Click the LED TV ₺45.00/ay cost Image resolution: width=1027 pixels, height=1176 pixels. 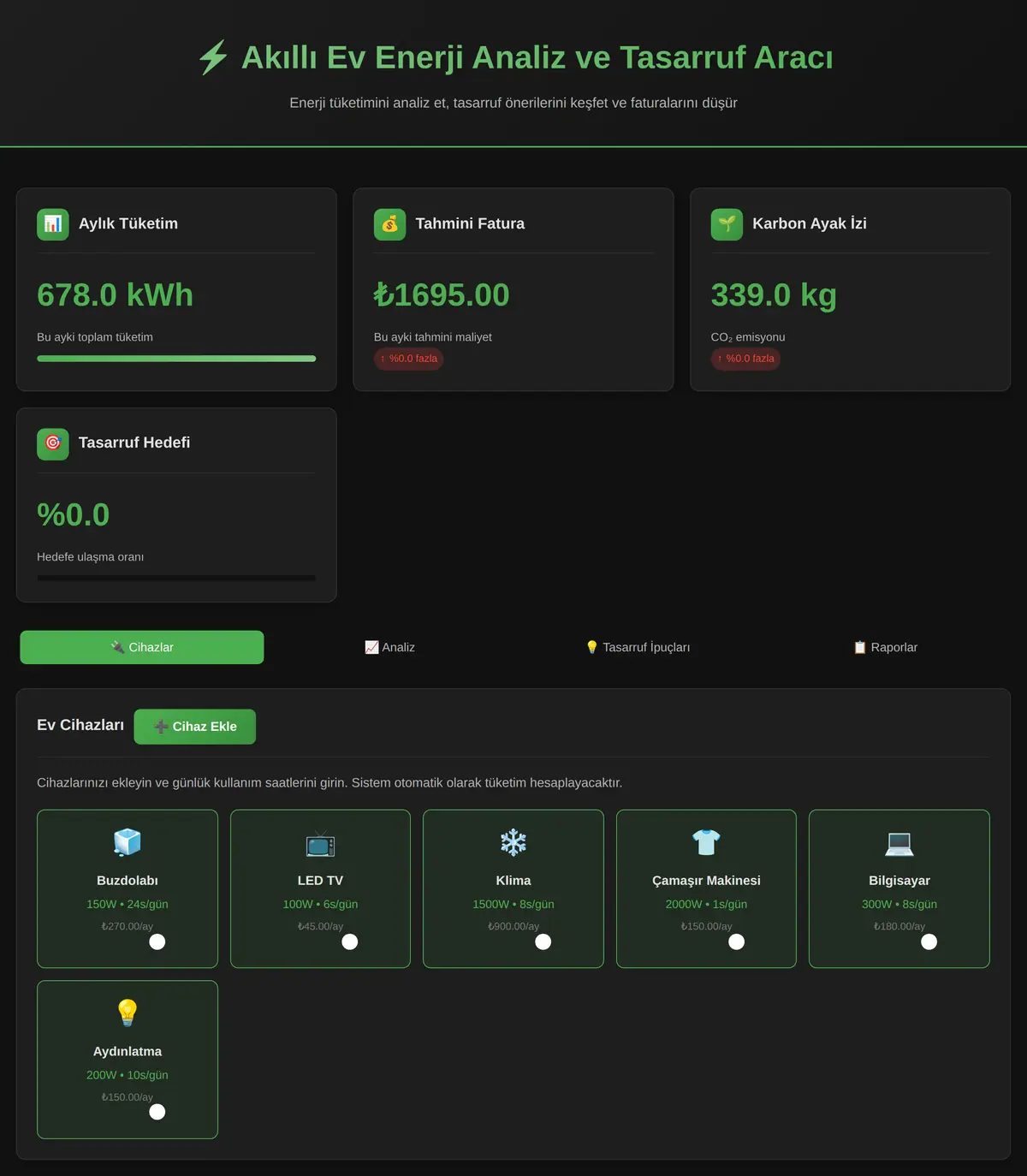click(320, 926)
